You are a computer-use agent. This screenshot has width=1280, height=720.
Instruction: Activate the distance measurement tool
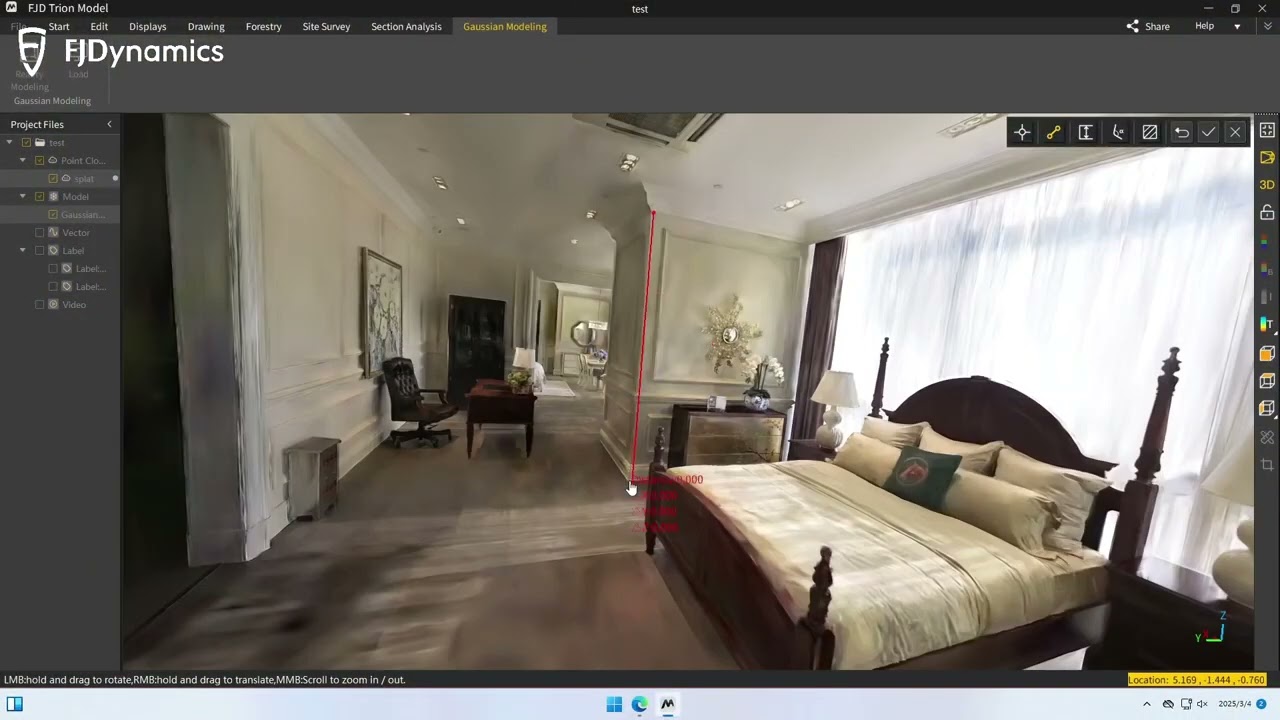point(1054,132)
